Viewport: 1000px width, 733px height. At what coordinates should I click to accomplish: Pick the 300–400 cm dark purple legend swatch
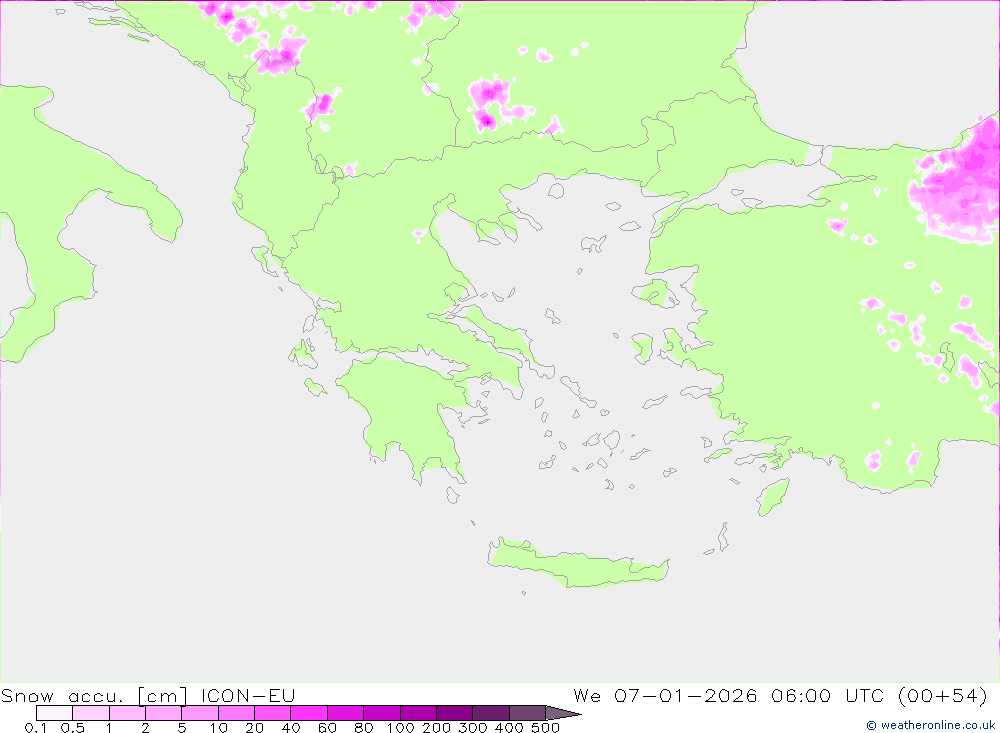tap(490, 713)
